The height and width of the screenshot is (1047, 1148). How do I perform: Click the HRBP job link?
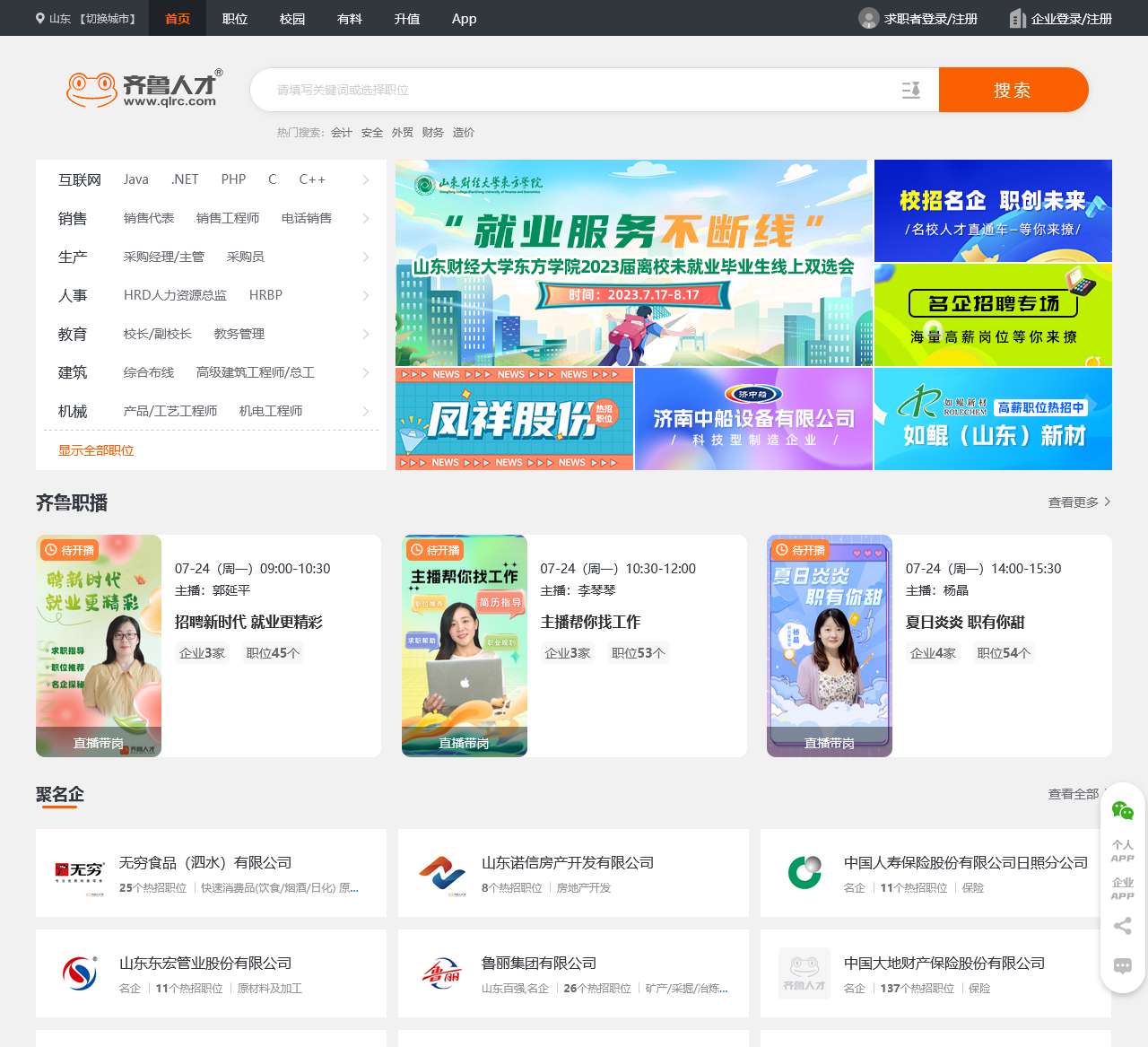click(265, 295)
